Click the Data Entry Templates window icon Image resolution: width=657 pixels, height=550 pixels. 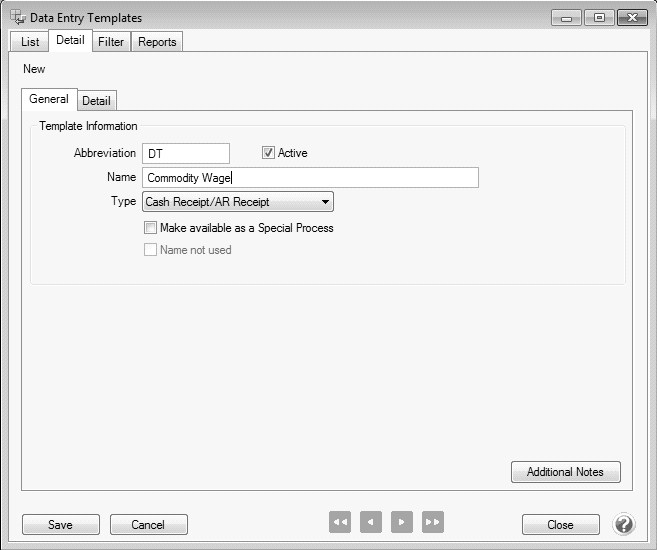[18, 18]
